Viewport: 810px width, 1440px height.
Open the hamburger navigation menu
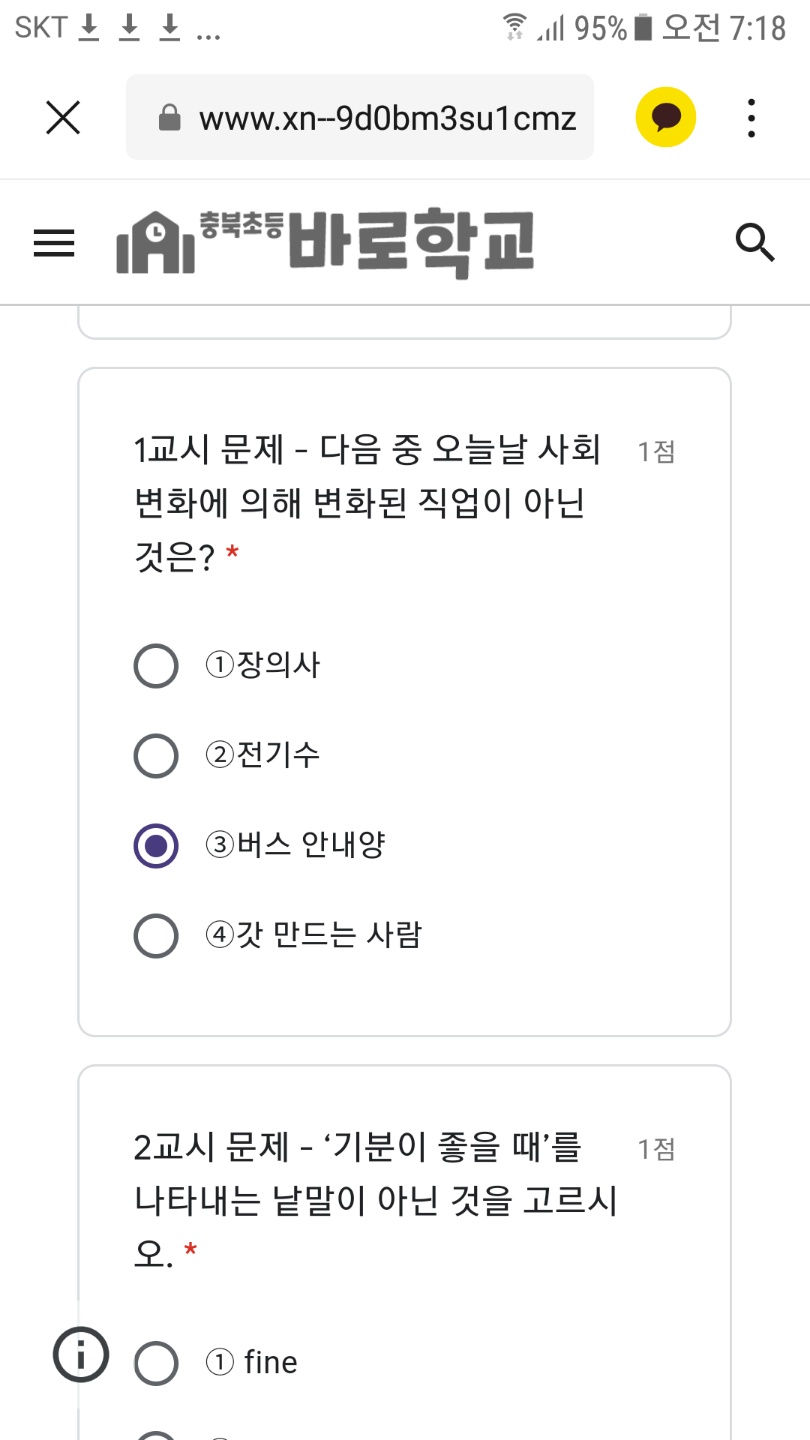pyautogui.click(x=54, y=243)
